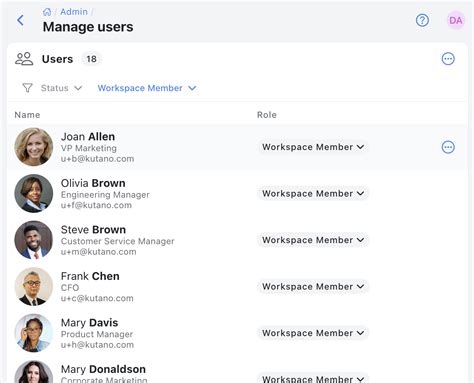Viewport: 474px width, 383px height.
Task: Click Mary Donaldson's profile photo
Action: click(x=34, y=372)
